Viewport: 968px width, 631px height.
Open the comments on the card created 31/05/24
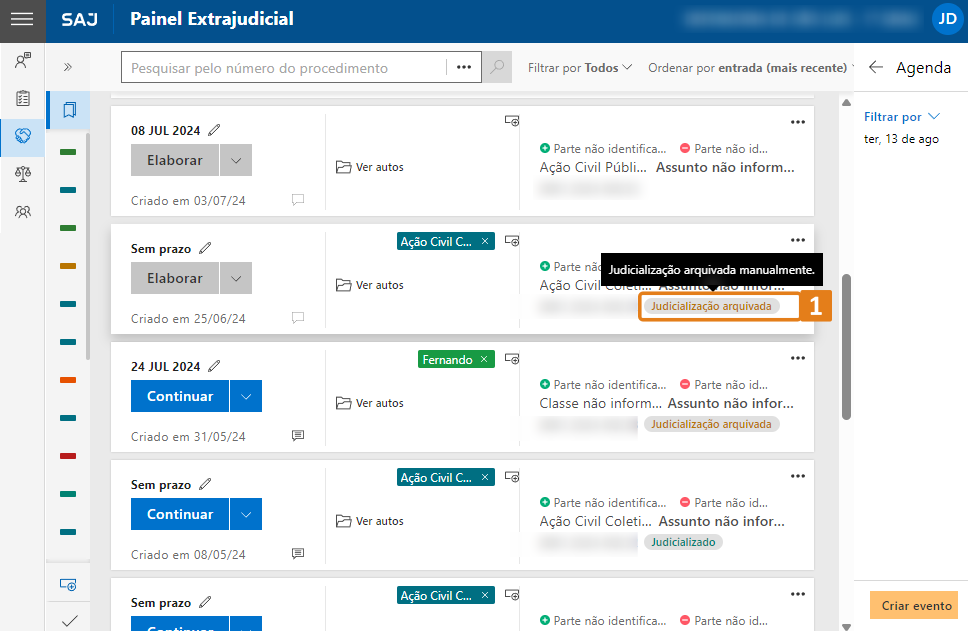pos(298,435)
